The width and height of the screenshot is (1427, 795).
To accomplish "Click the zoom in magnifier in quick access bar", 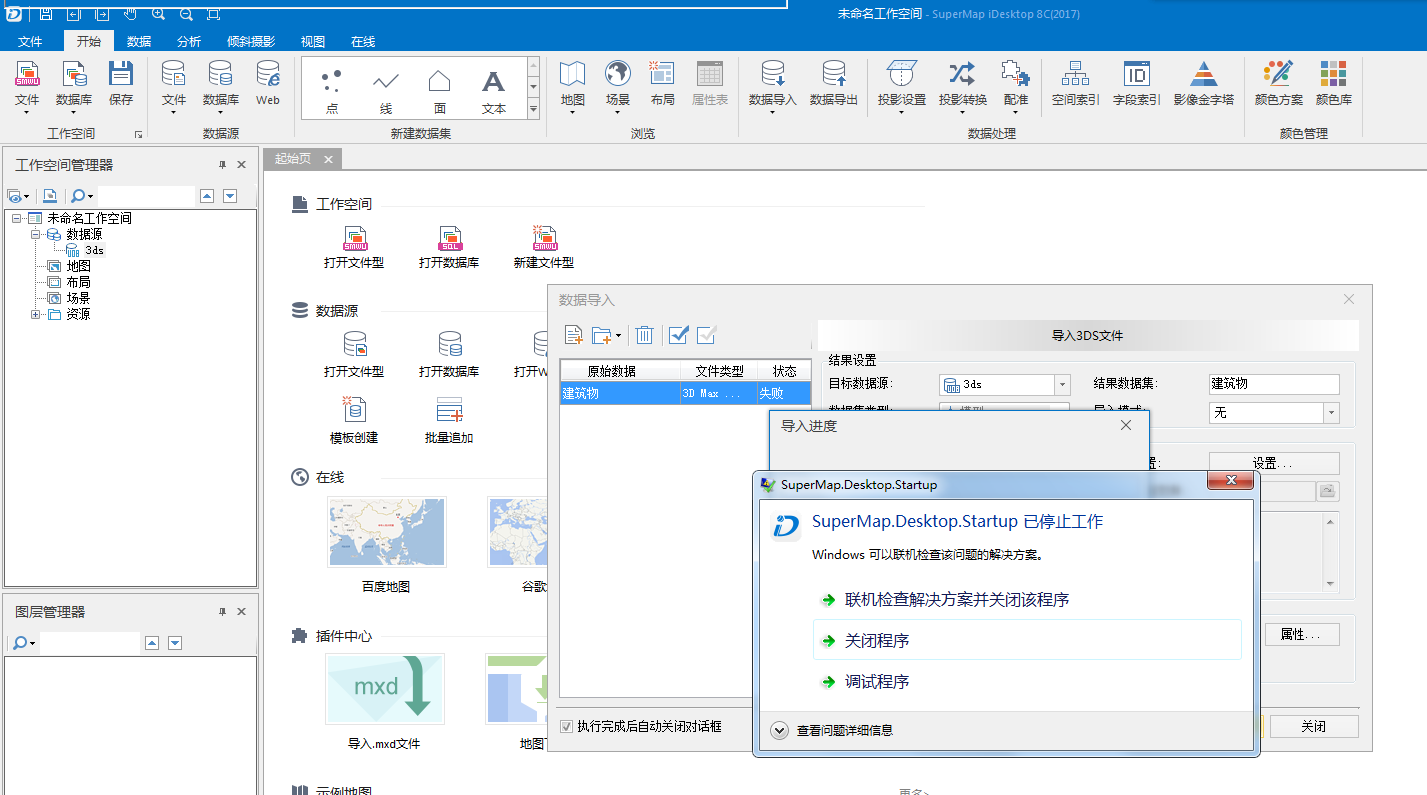I will 159,14.
